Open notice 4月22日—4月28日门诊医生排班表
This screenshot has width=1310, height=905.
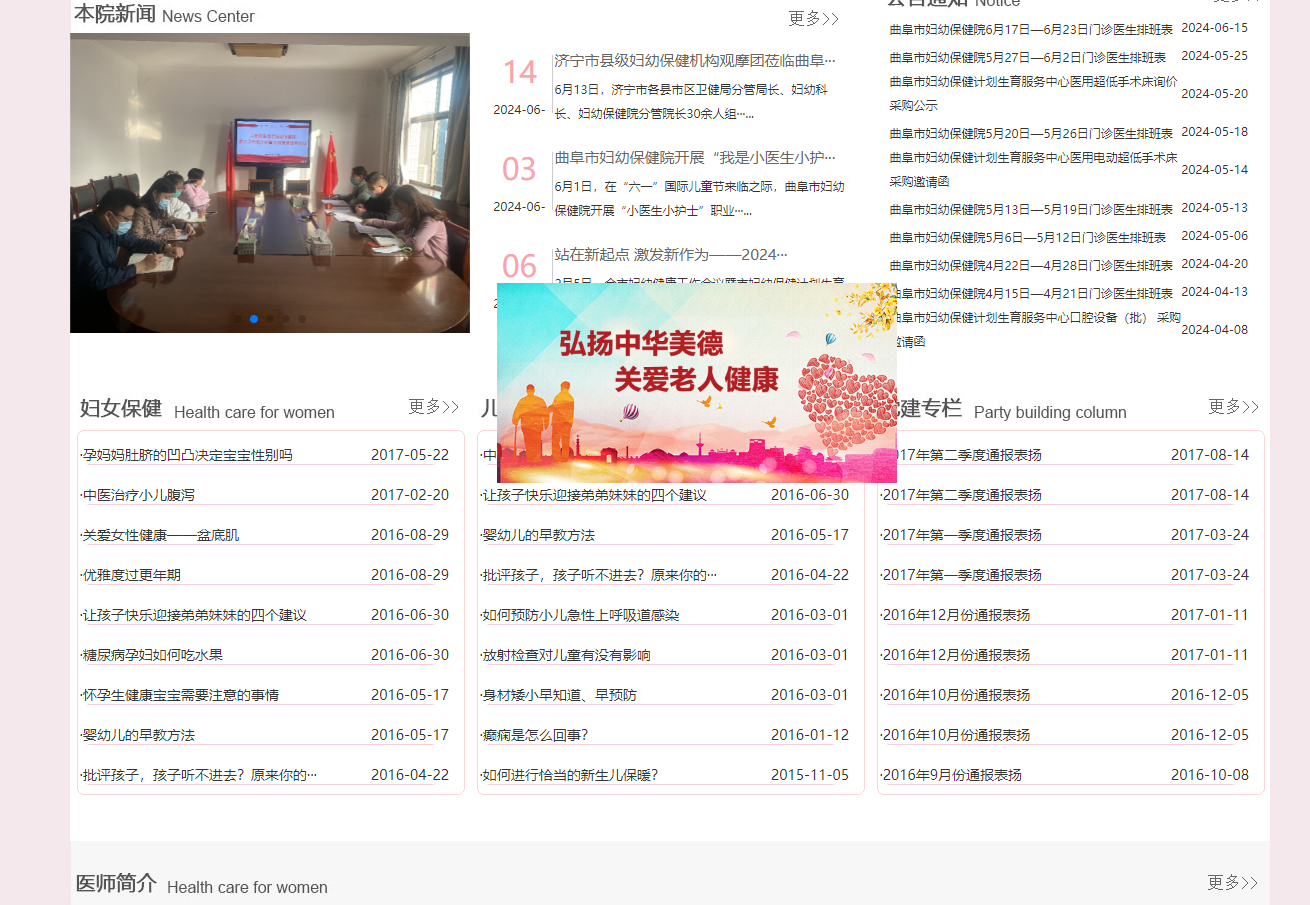[1031, 265]
